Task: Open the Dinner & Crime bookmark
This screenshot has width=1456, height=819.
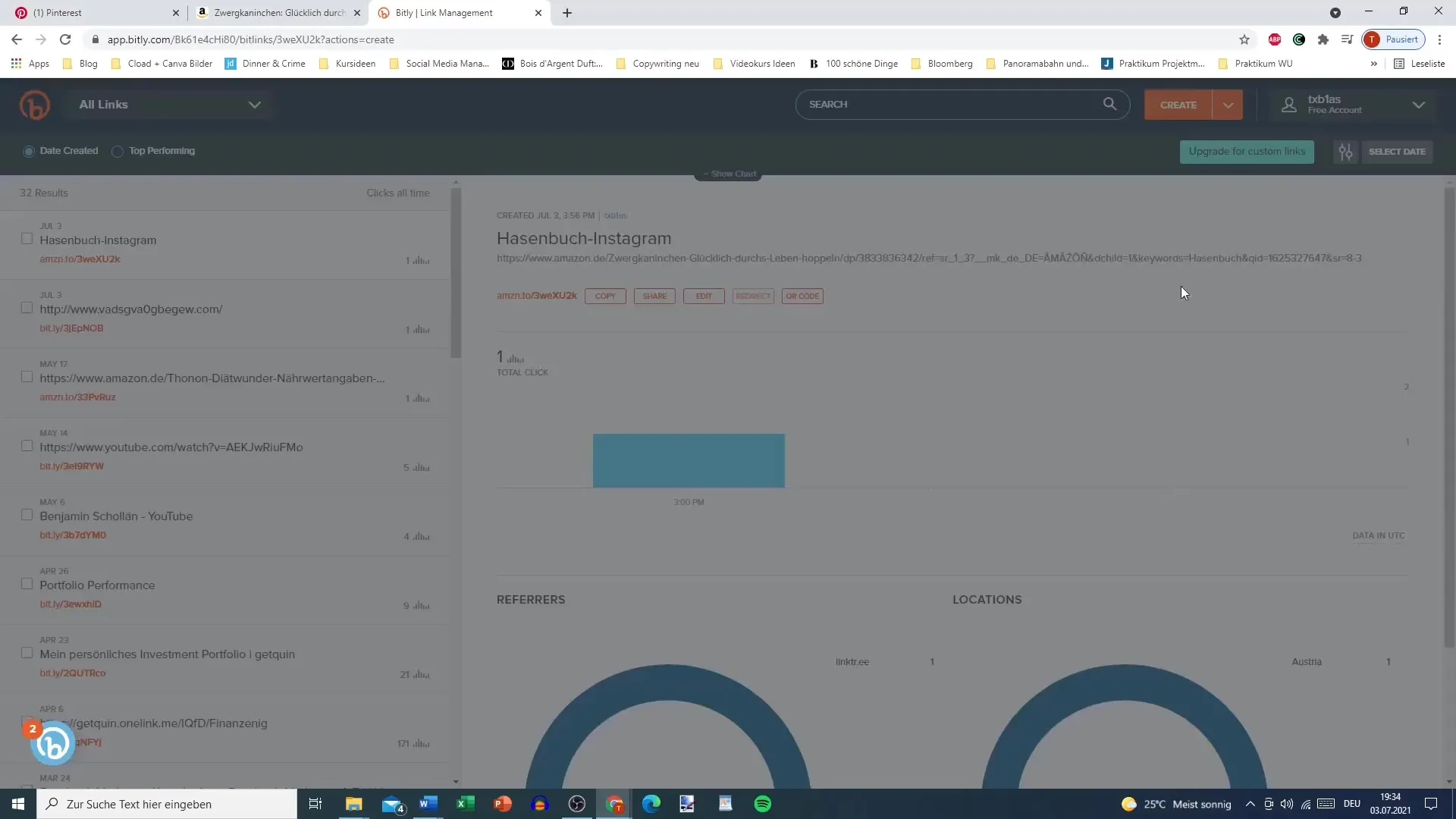Action: point(265,64)
